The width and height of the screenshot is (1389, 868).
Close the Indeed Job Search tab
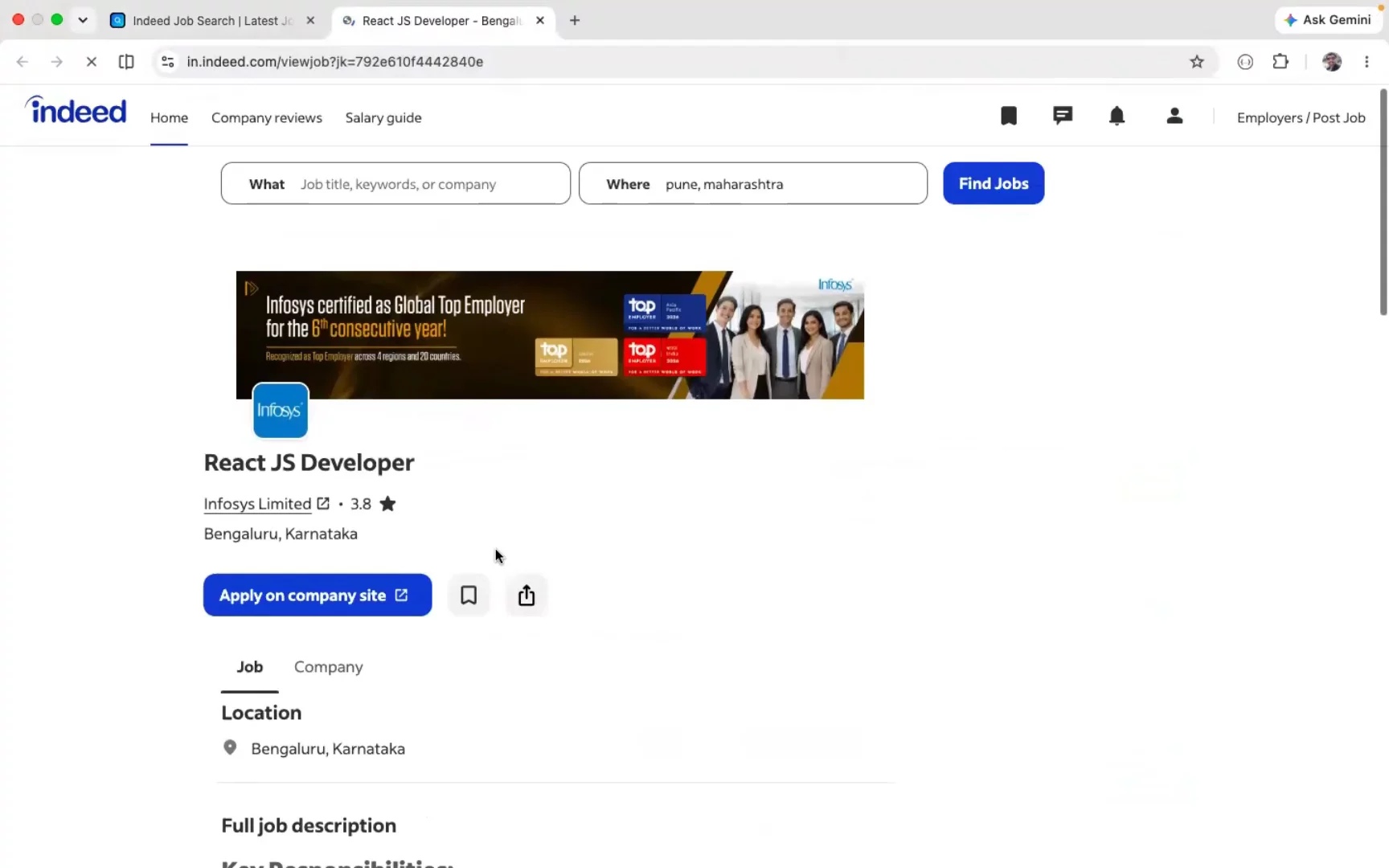click(310, 20)
